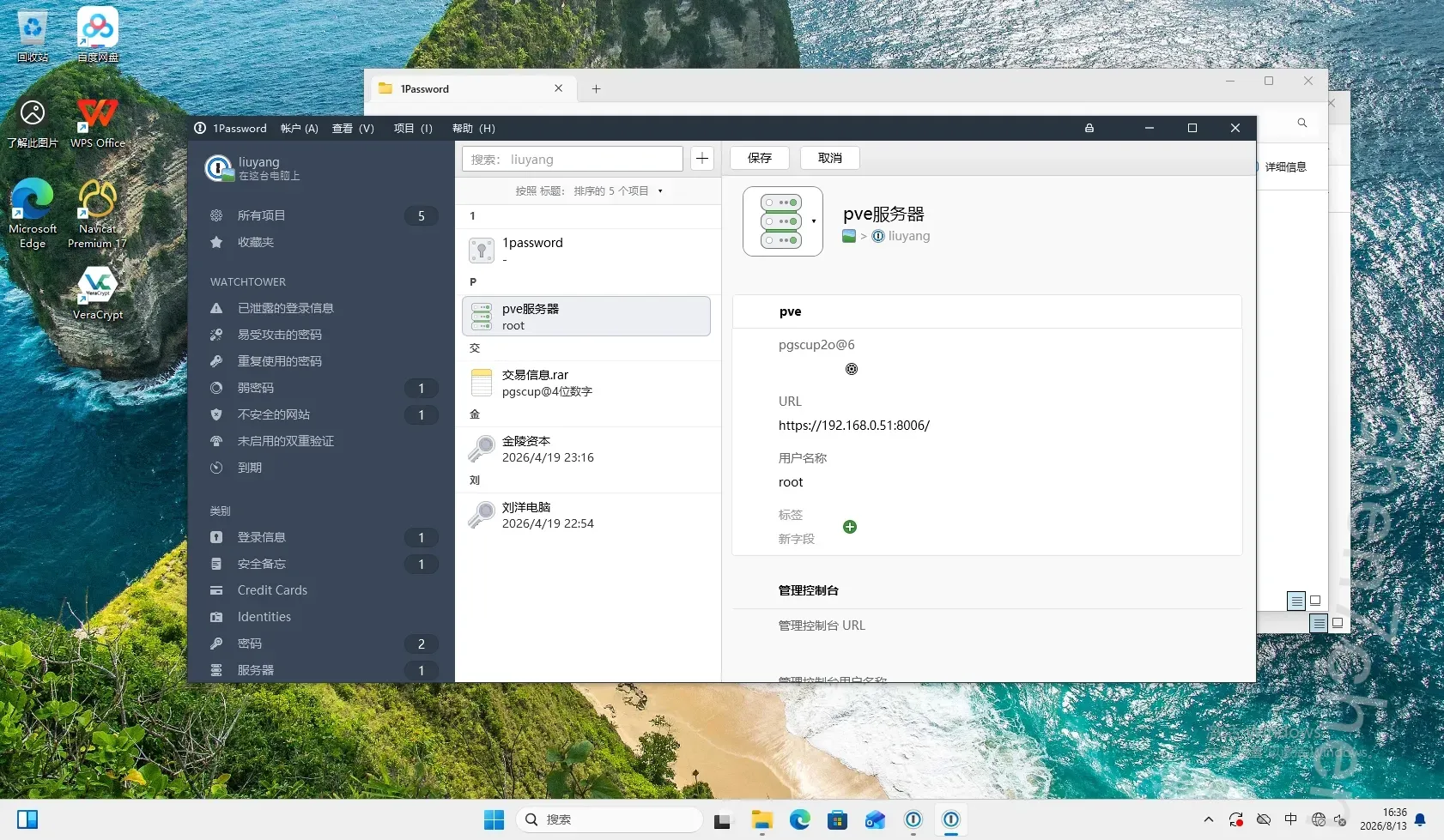Screen dimensions: 1444x840
Task: Cancel editing with the 取消 button
Action: (x=830, y=158)
